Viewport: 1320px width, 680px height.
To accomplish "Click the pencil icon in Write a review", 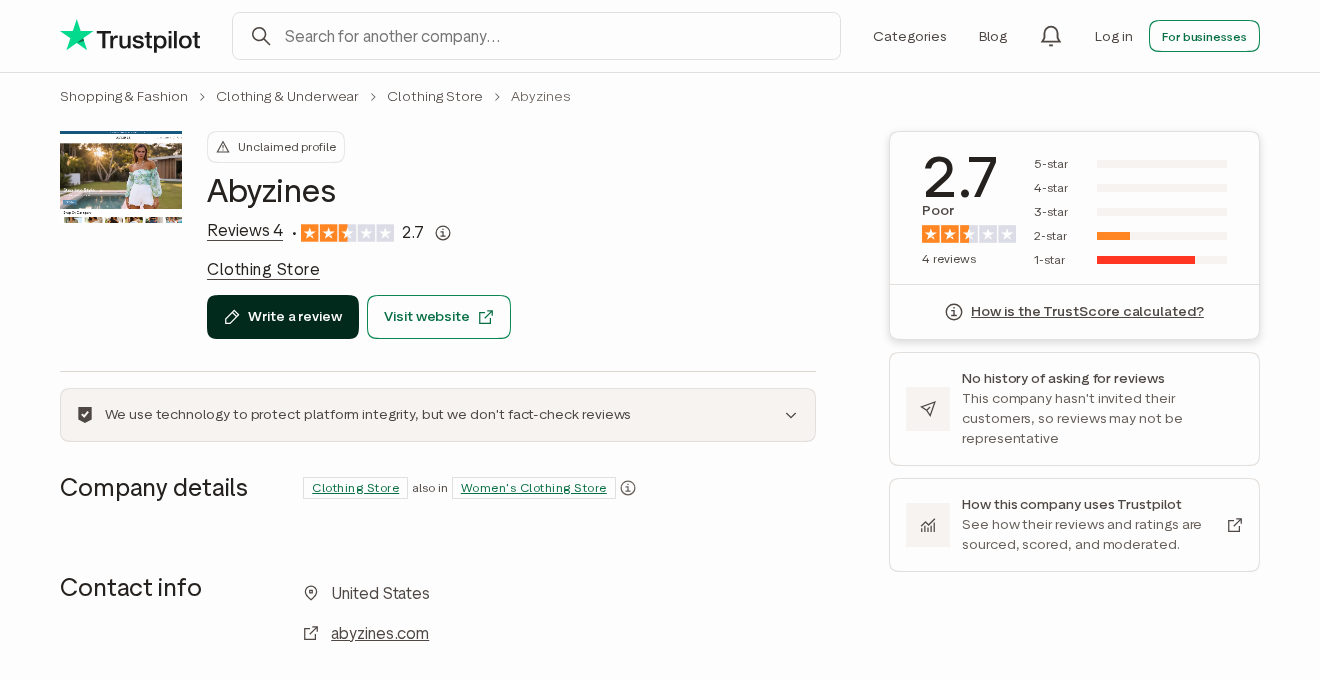I will 232,317.
